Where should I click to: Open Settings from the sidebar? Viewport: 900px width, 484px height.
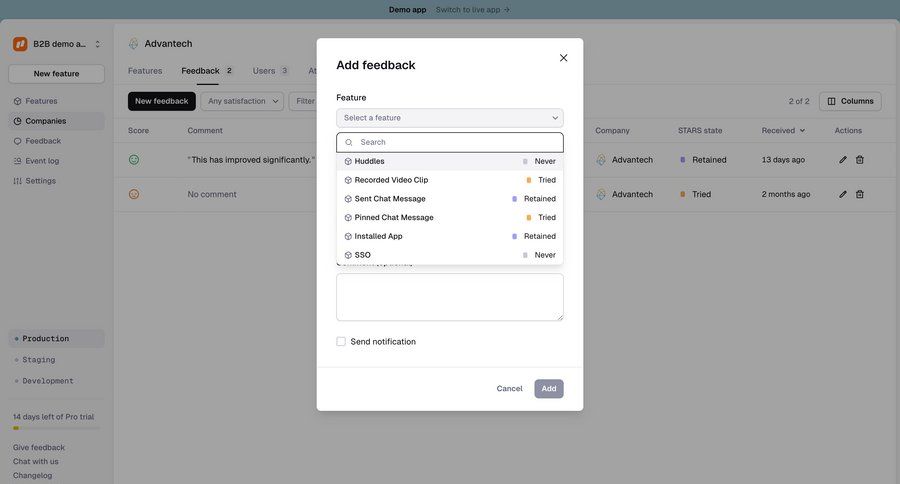40,181
